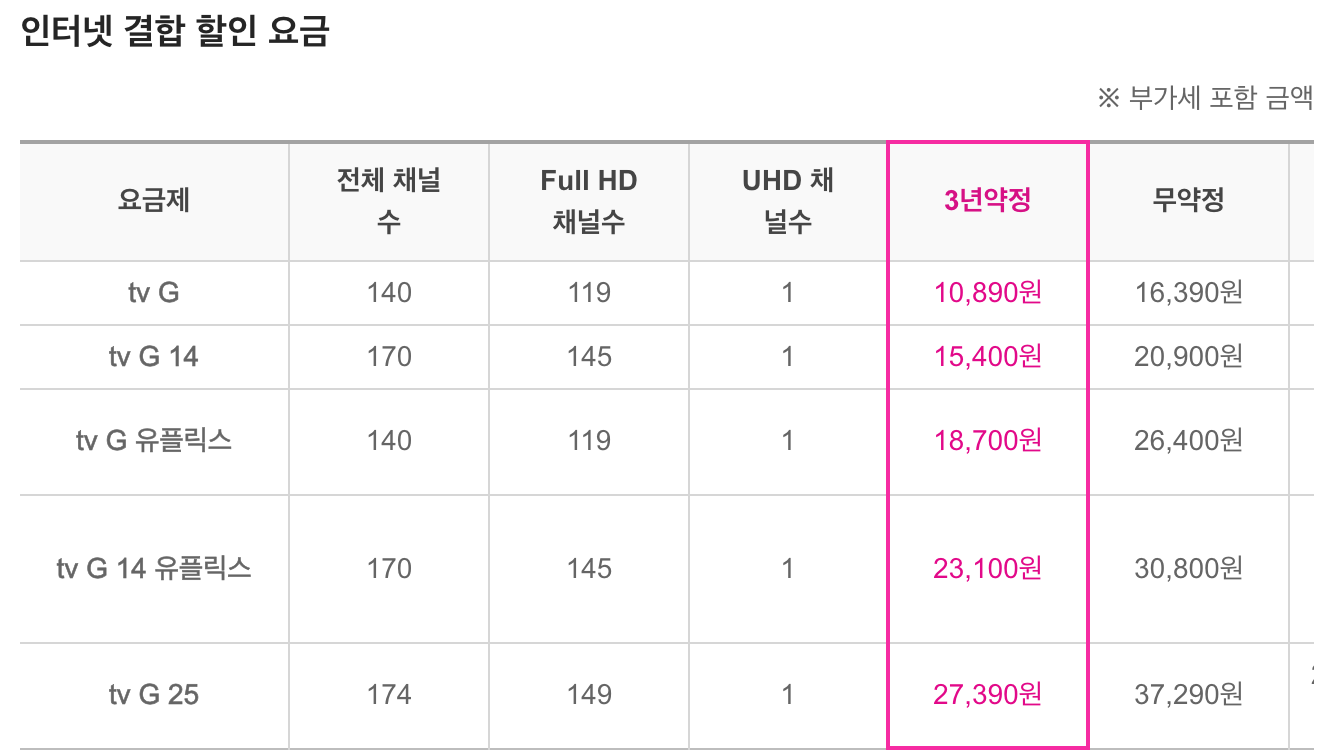Click the 무약정 column header
The image size is (1334, 750).
[x=1188, y=200]
